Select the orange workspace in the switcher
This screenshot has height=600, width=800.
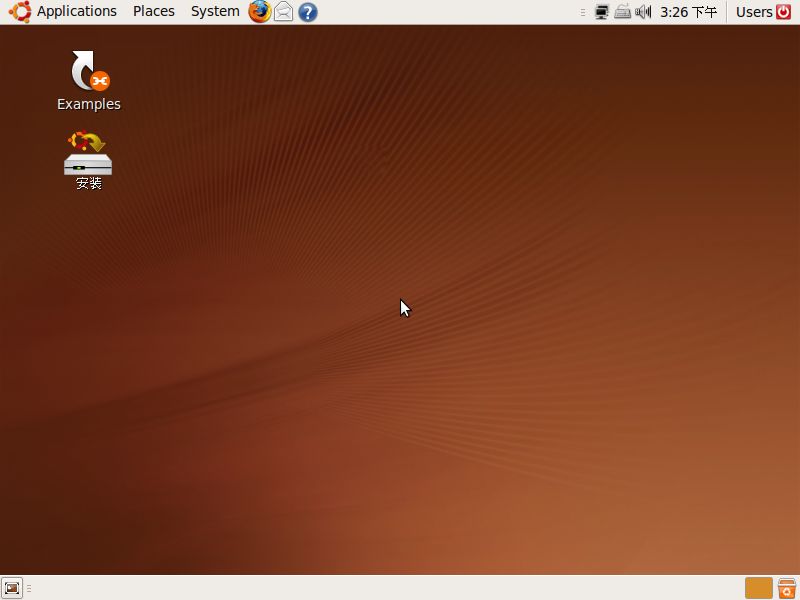(x=757, y=588)
